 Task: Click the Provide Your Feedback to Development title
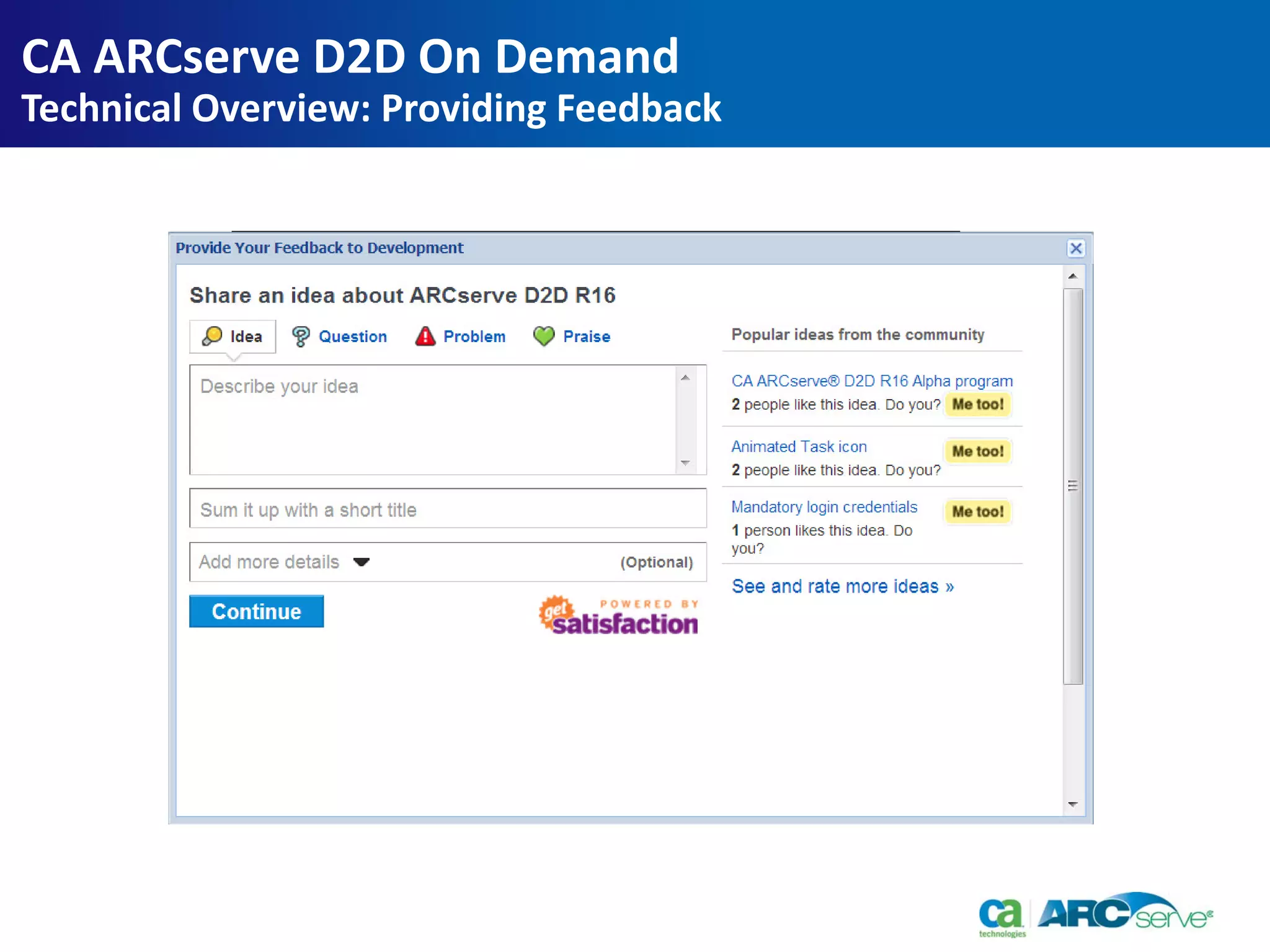click(x=319, y=248)
